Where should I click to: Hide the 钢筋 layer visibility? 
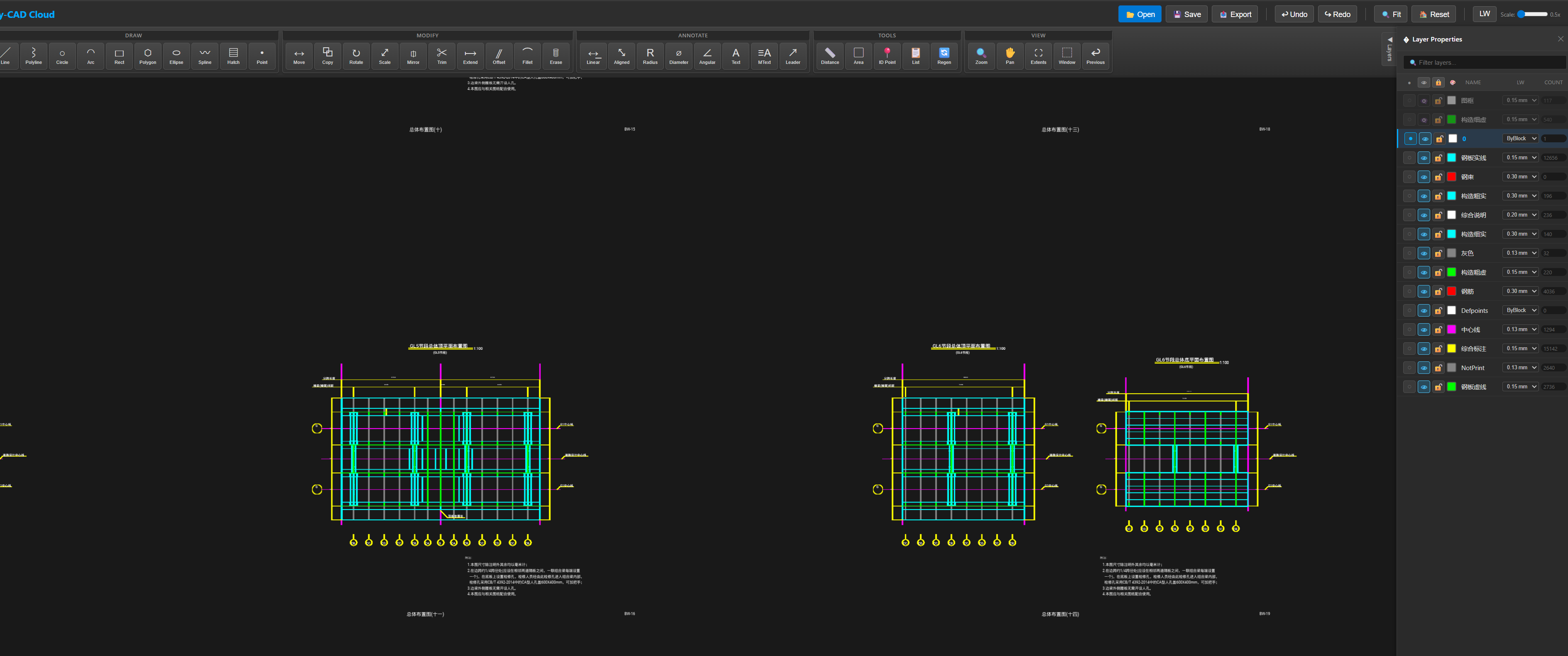pyautogui.click(x=1423, y=292)
